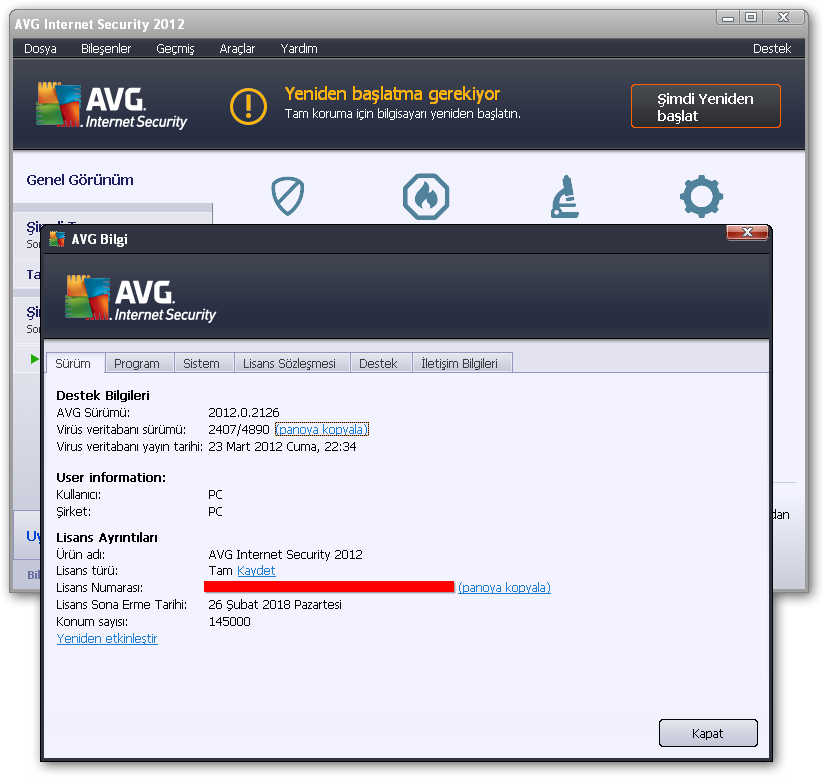Click the AVG Bilgi title bar icon

tap(57, 239)
